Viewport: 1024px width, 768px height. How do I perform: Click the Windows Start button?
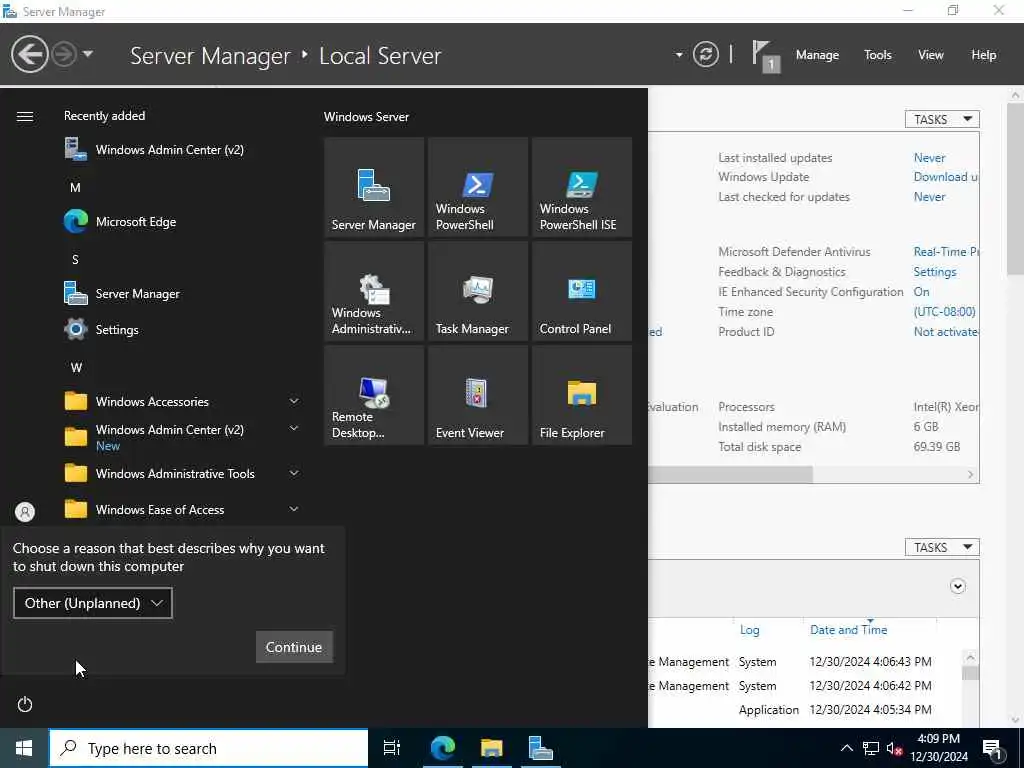[x=24, y=748]
